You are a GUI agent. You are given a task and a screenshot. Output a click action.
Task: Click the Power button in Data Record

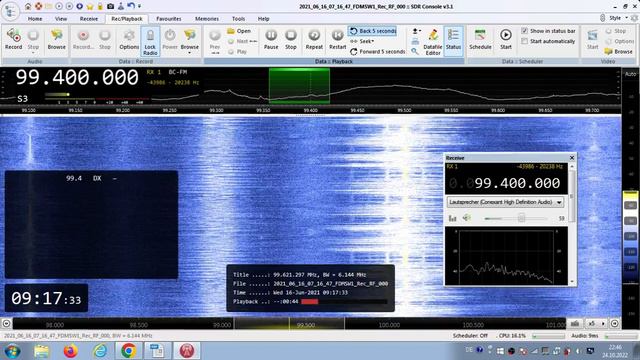click(x=170, y=40)
